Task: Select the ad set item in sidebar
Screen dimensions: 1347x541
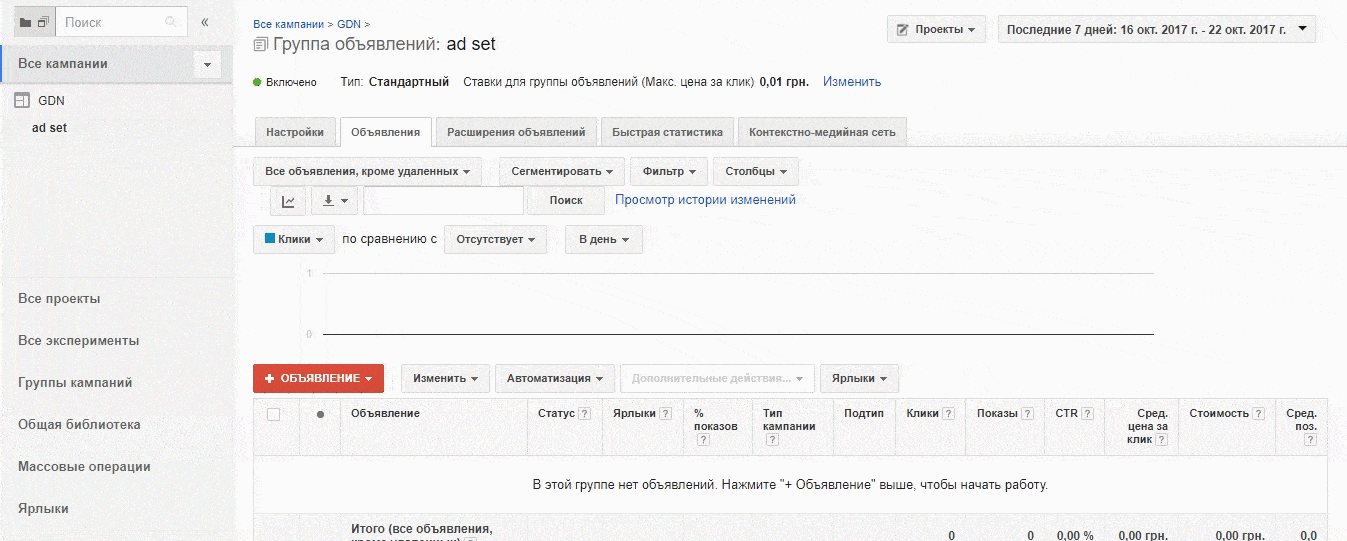Action: pyautogui.click(x=49, y=128)
